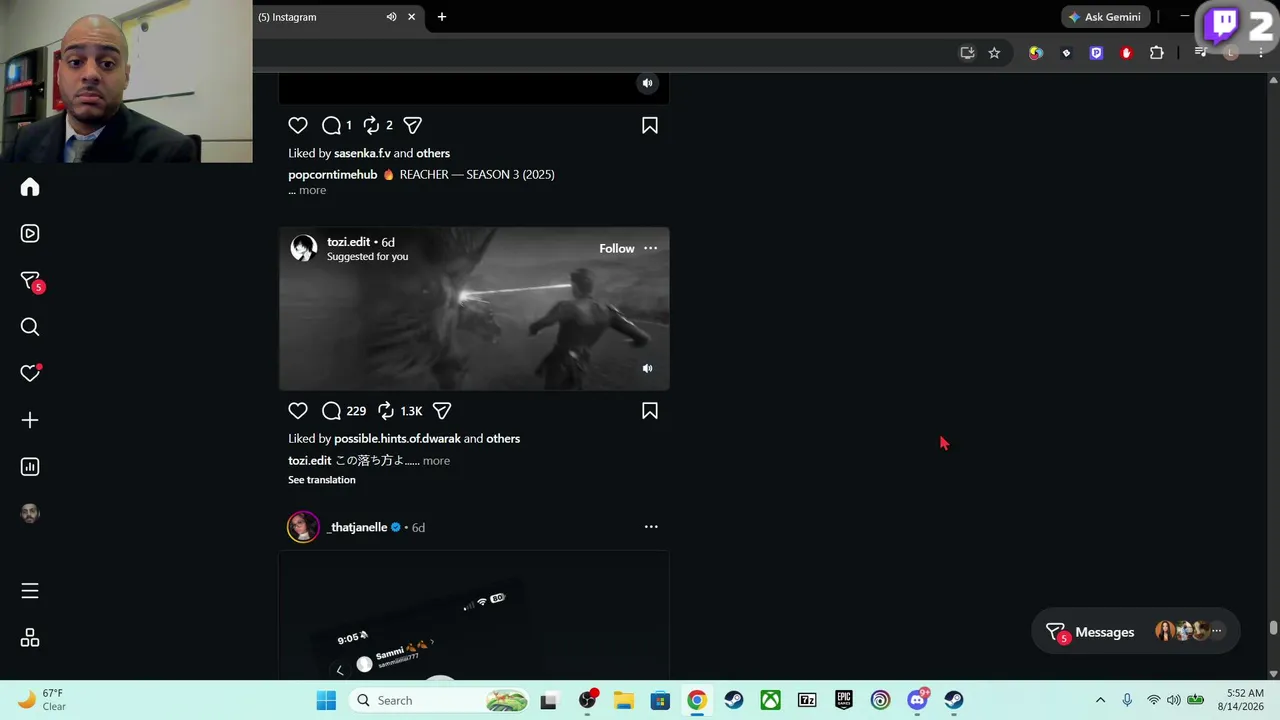This screenshot has height=720, width=1280.
Task: Open the Messages floating panel
Action: pos(1135,632)
